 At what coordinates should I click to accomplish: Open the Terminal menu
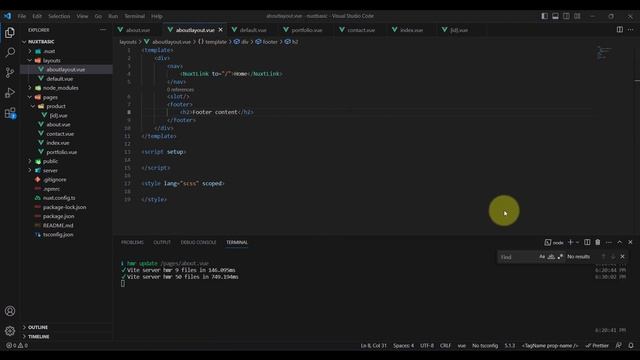pos(135,16)
